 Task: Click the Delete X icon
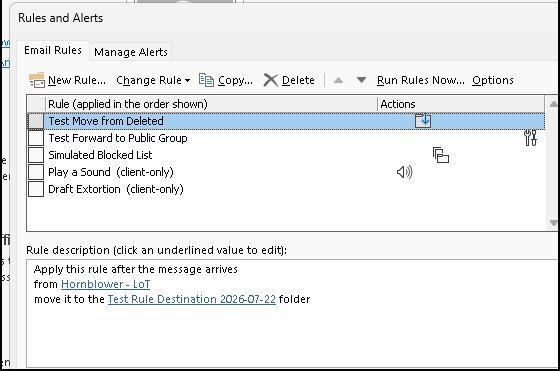coord(270,80)
